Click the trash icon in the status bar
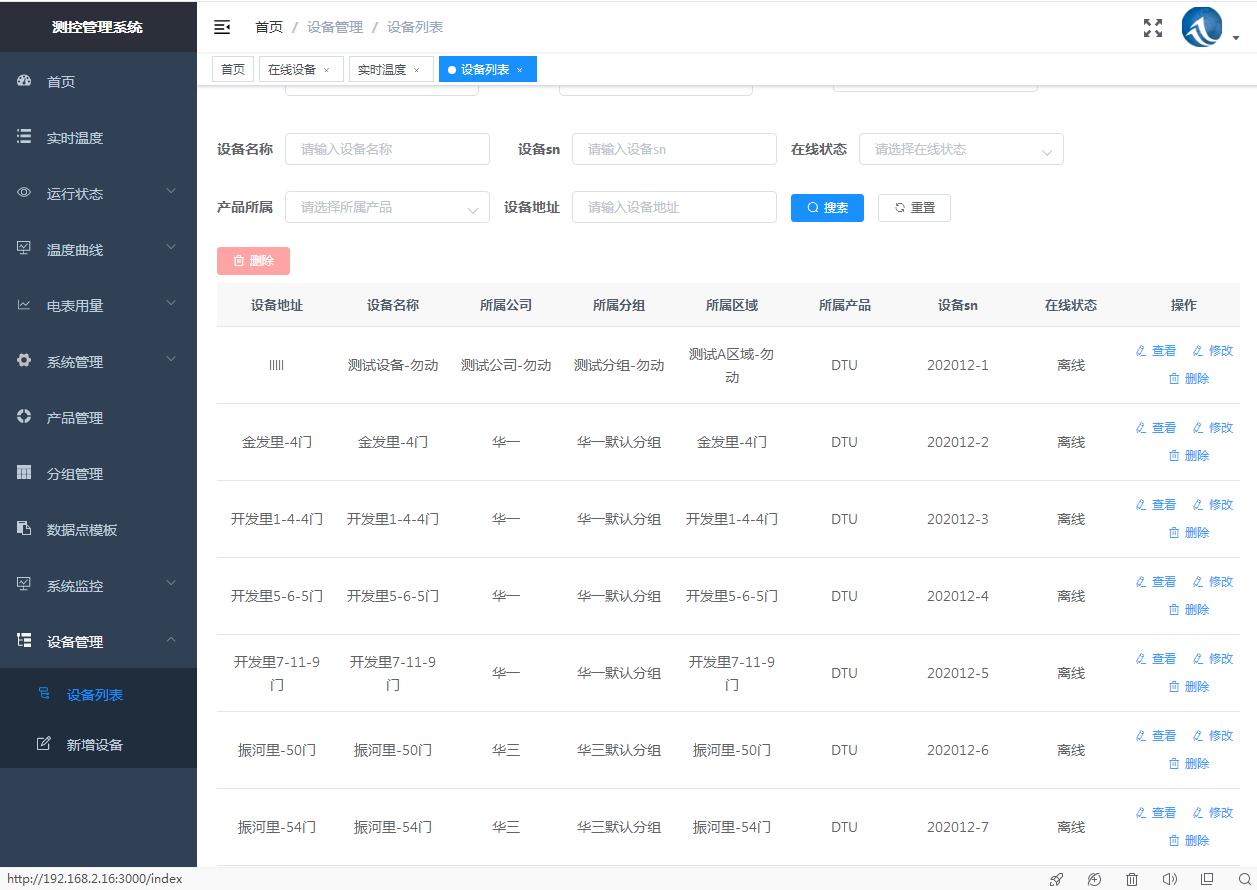The image size is (1257, 890). pos(1131,879)
